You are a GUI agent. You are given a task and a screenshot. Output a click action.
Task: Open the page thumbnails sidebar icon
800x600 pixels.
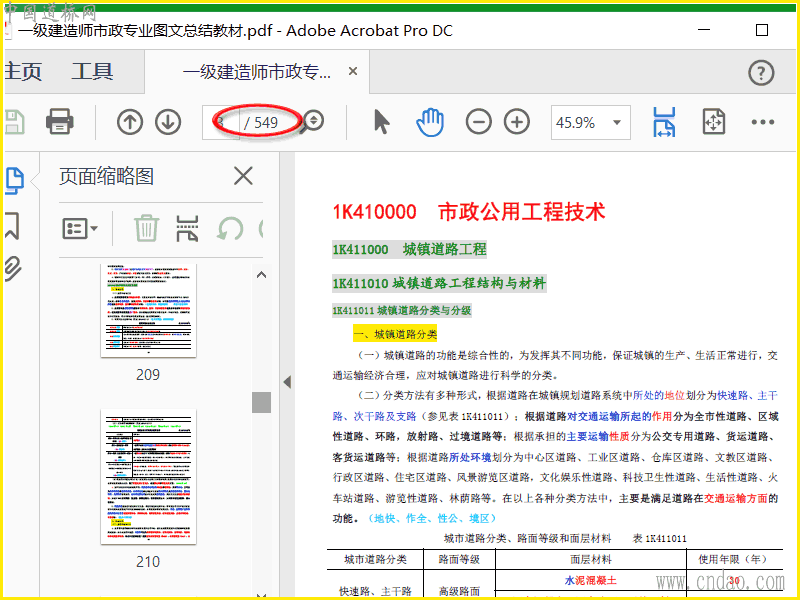(x=14, y=181)
